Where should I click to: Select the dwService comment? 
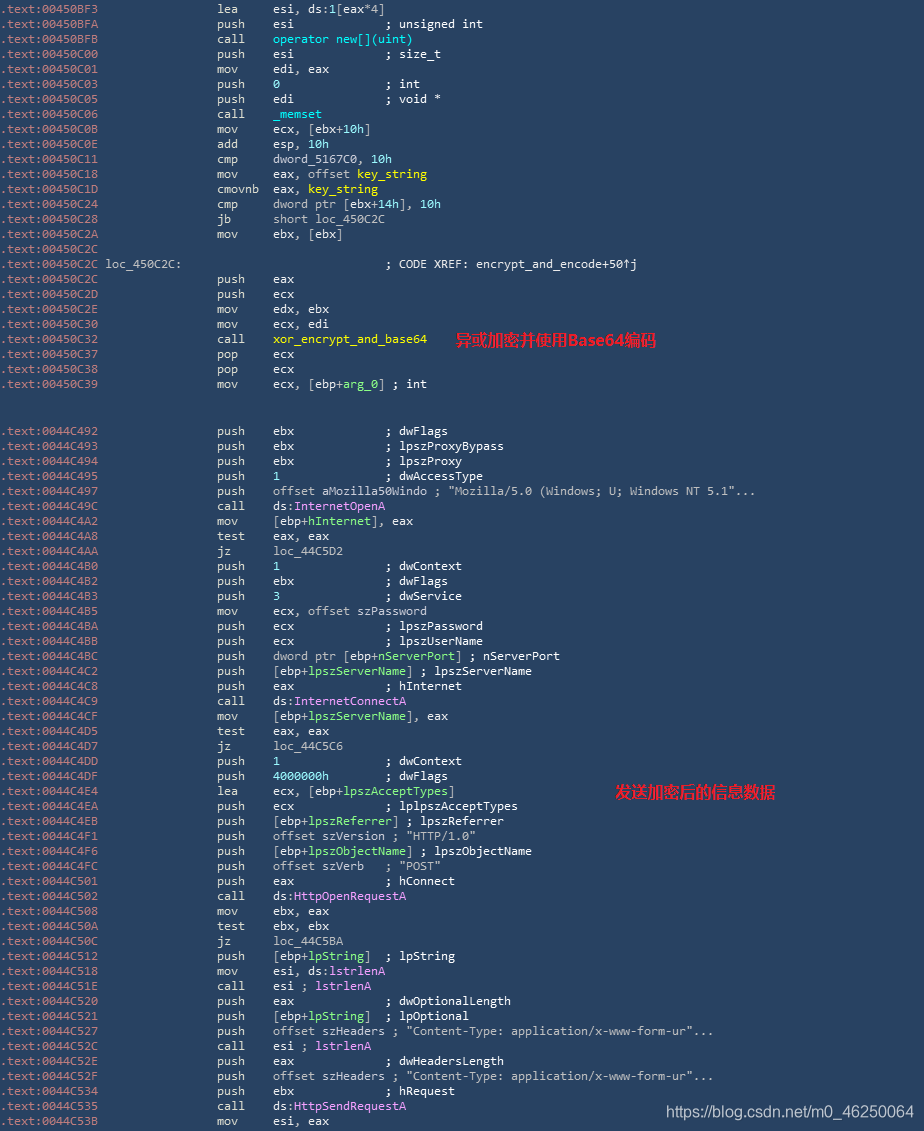click(x=431, y=597)
